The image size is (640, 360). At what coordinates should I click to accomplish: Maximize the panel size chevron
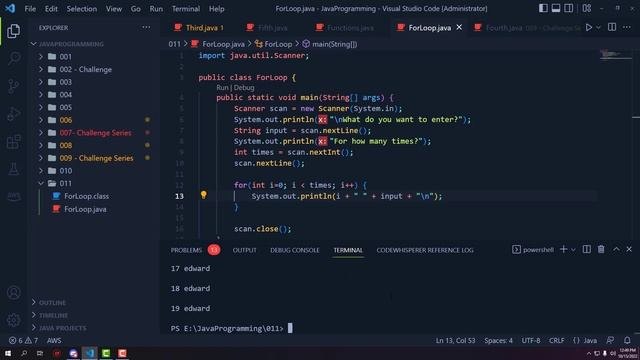(616, 249)
